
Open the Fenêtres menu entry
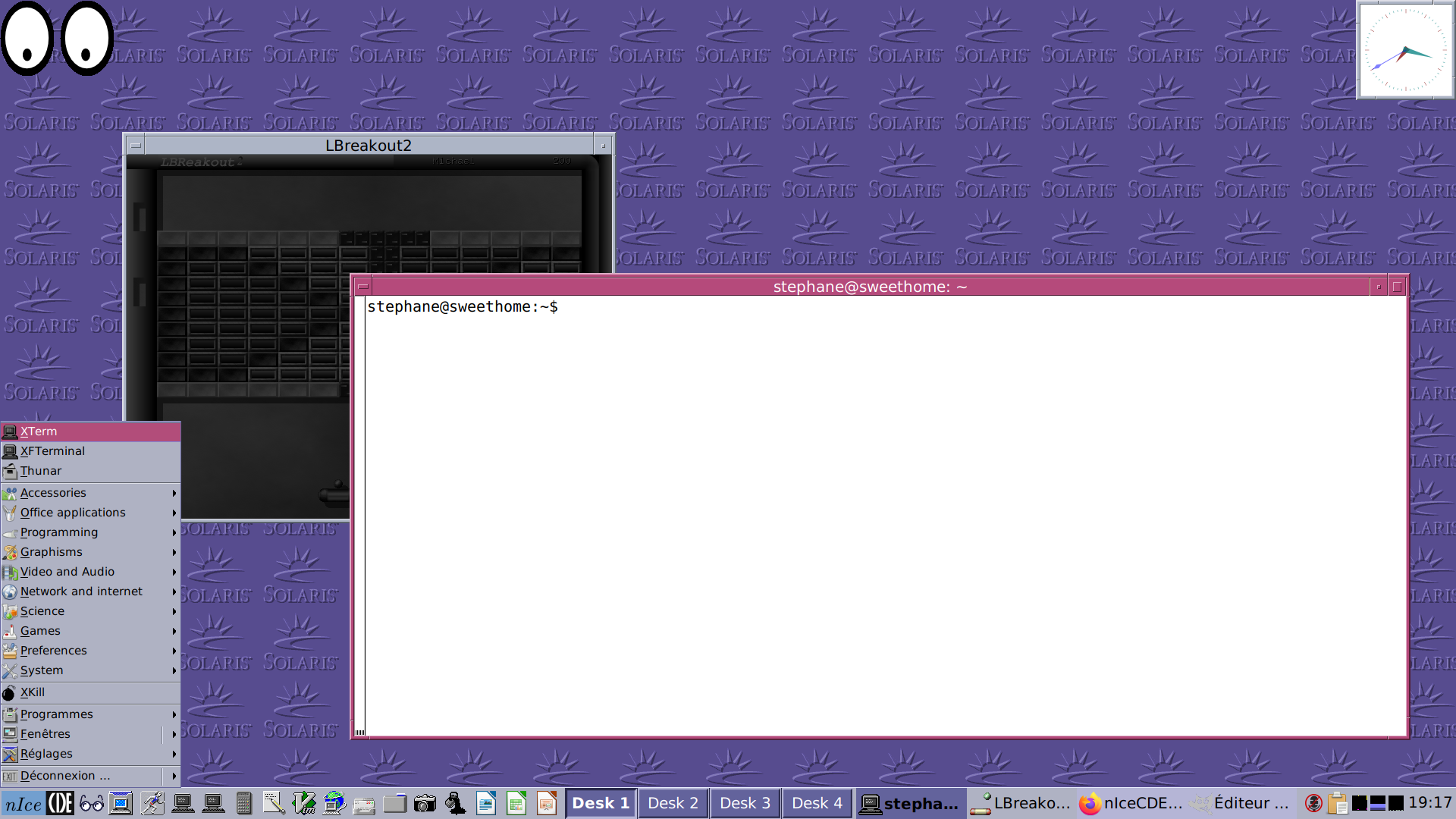[90, 734]
